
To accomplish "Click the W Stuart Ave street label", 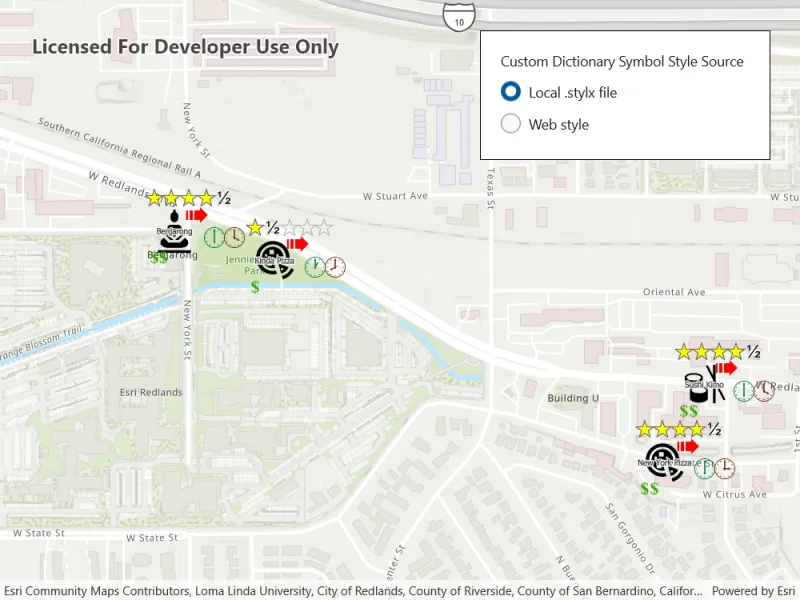I will point(395,196).
